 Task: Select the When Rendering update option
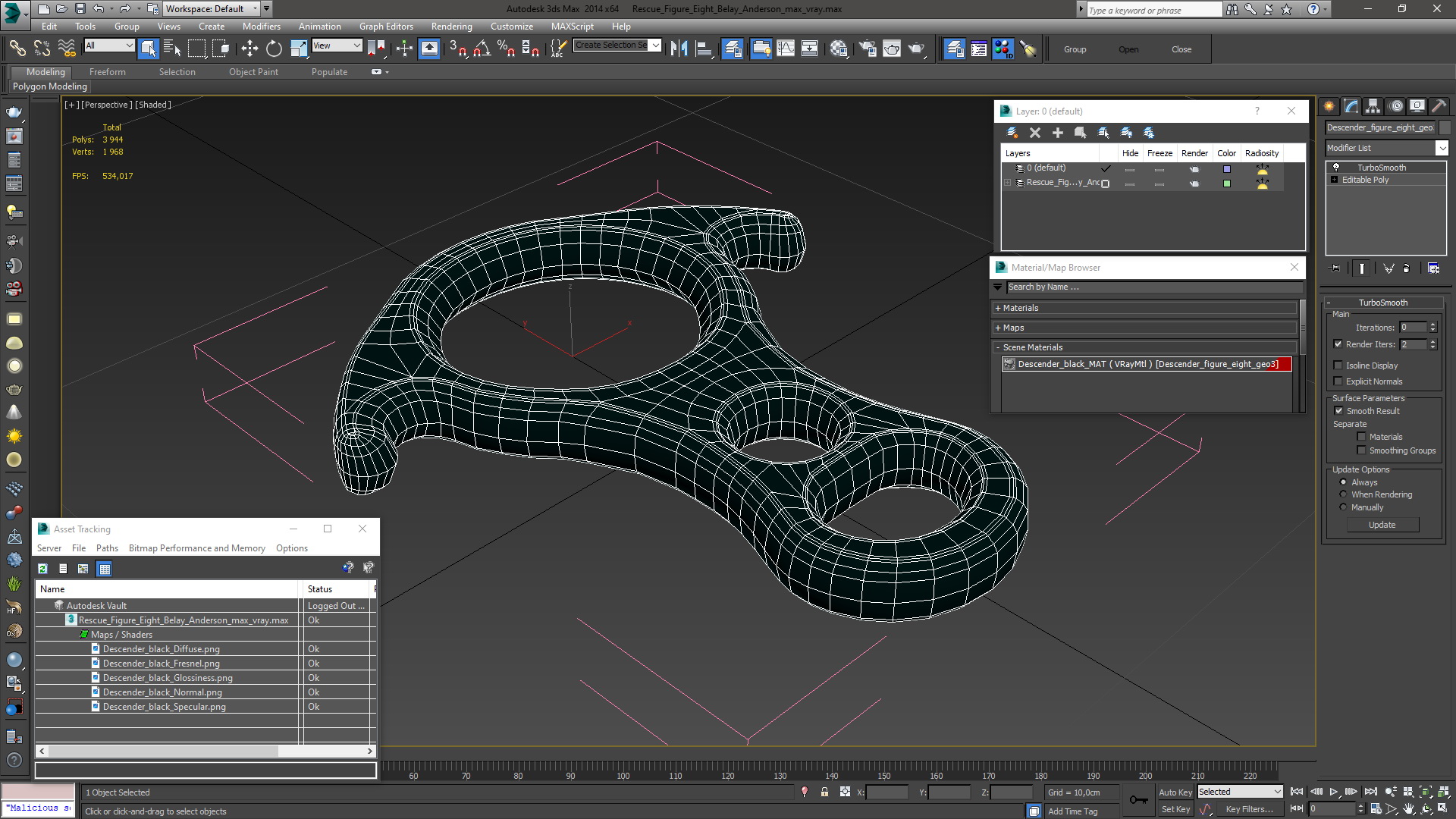(1343, 494)
